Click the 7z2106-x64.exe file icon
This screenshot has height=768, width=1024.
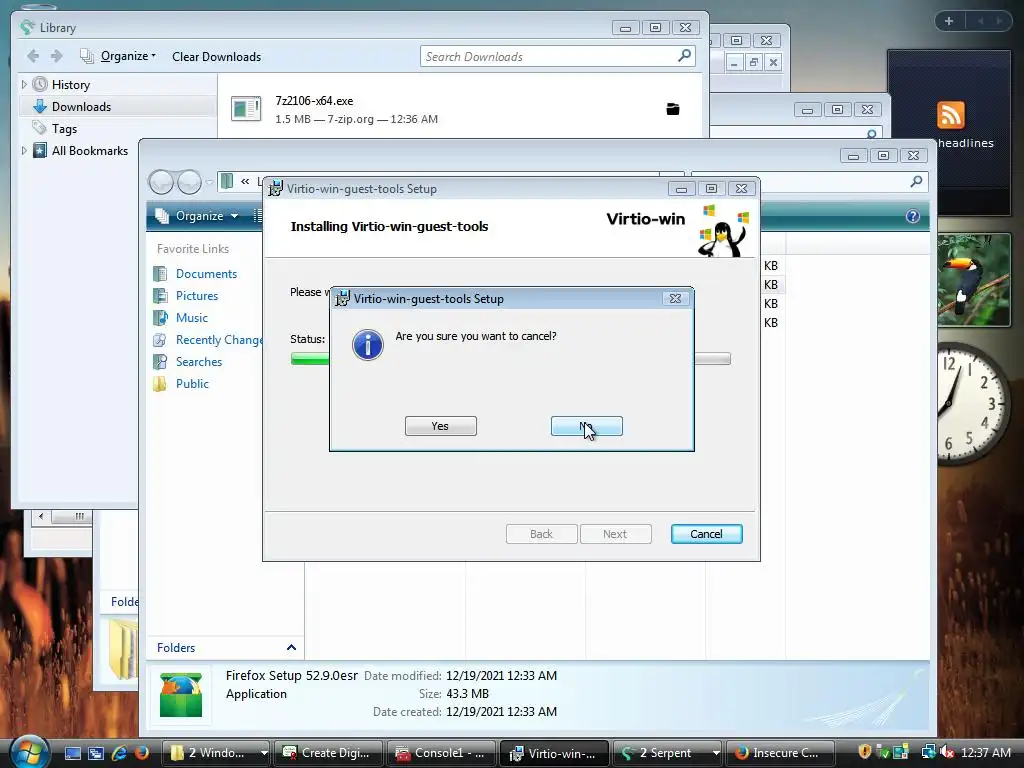(x=246, y=109)
